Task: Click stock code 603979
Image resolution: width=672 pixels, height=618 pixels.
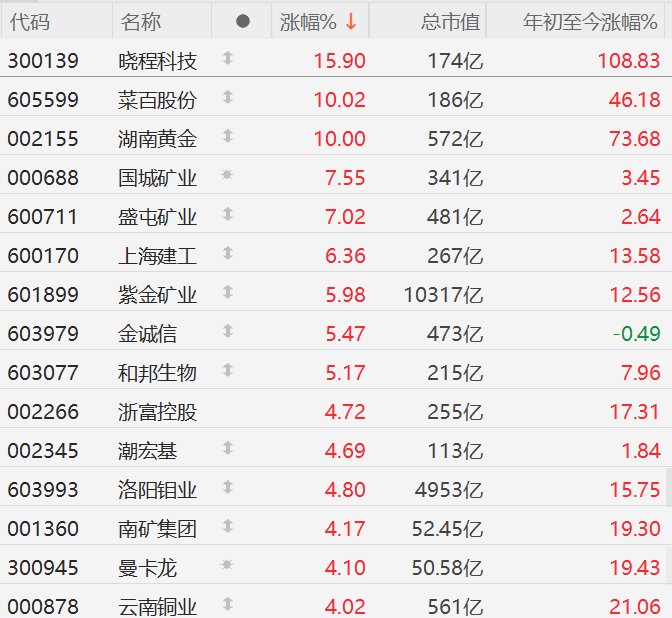Action: click(x=43, y=334)
